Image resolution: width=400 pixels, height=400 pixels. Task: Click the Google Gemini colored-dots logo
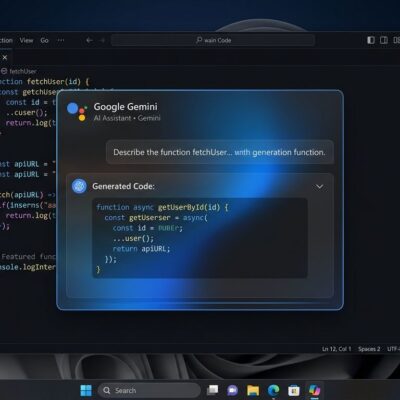(x=77, y=112)
